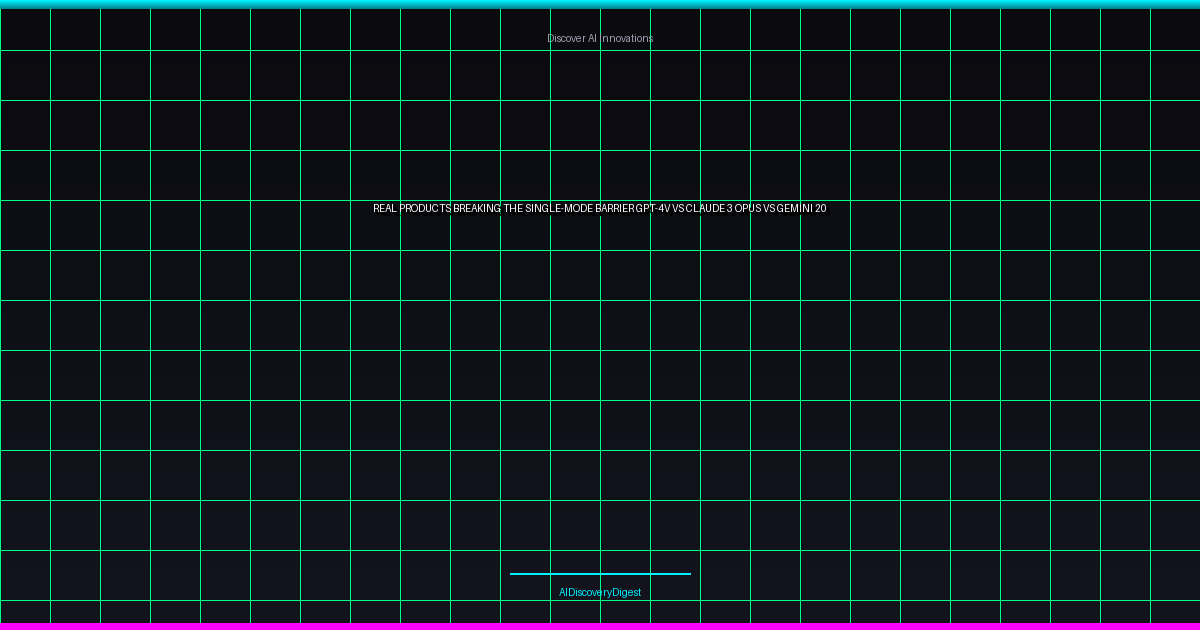Click the first "VS" after GPT-4V
1200x630 pixels.
click(x=678, y=208)
